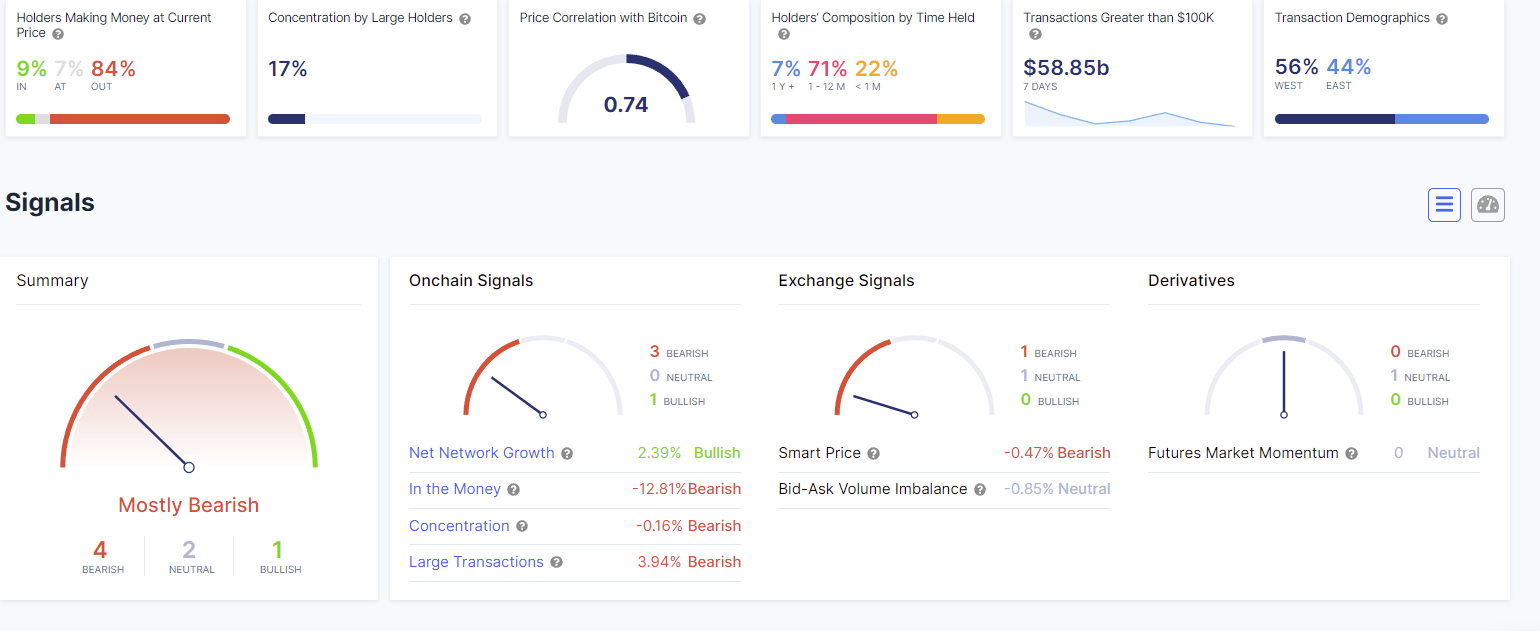
Task: Click help icon next to Net Network Growth
Action: coord(567,454)
